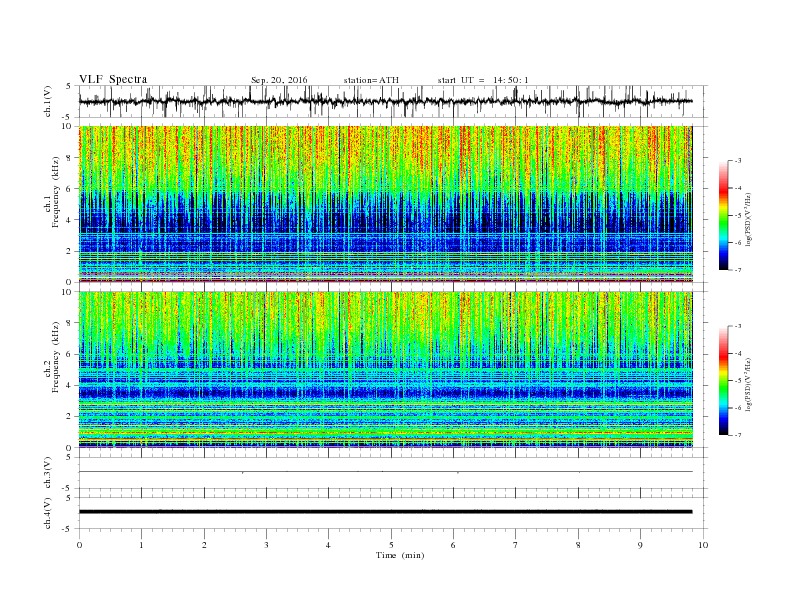The image size is (792, 612).
Task: Click the ch.2 "Frequency (kHz)" axis title
Action: point(56,356)
